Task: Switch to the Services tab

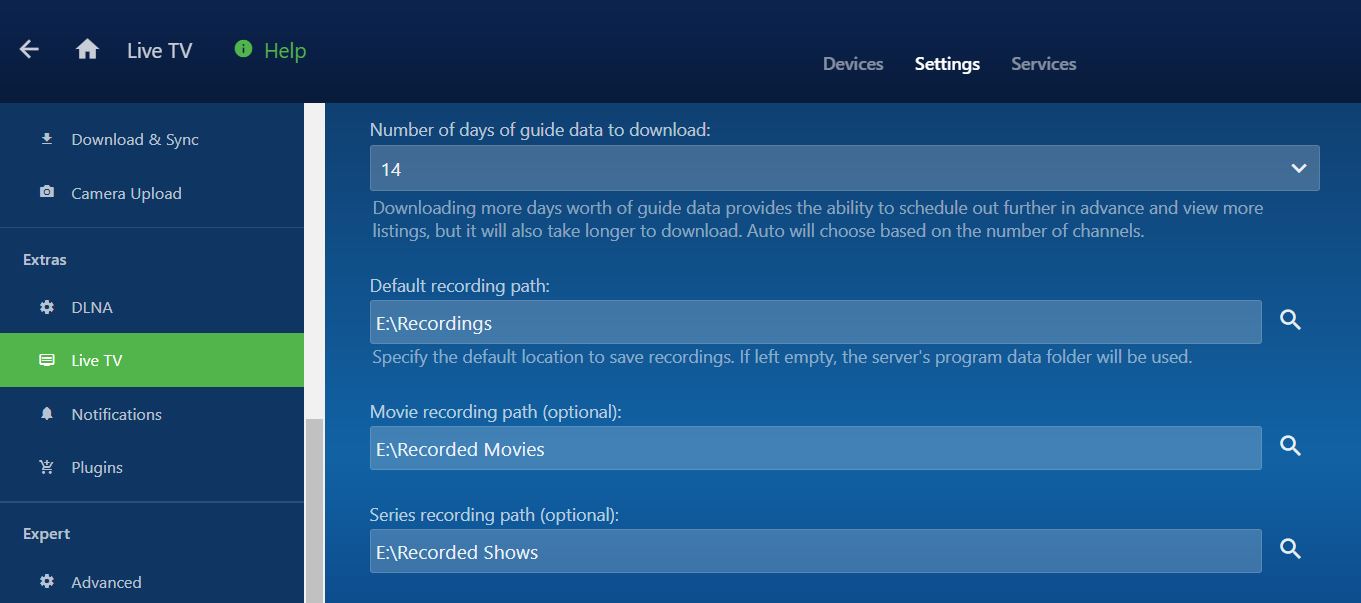Action: 1043,64
